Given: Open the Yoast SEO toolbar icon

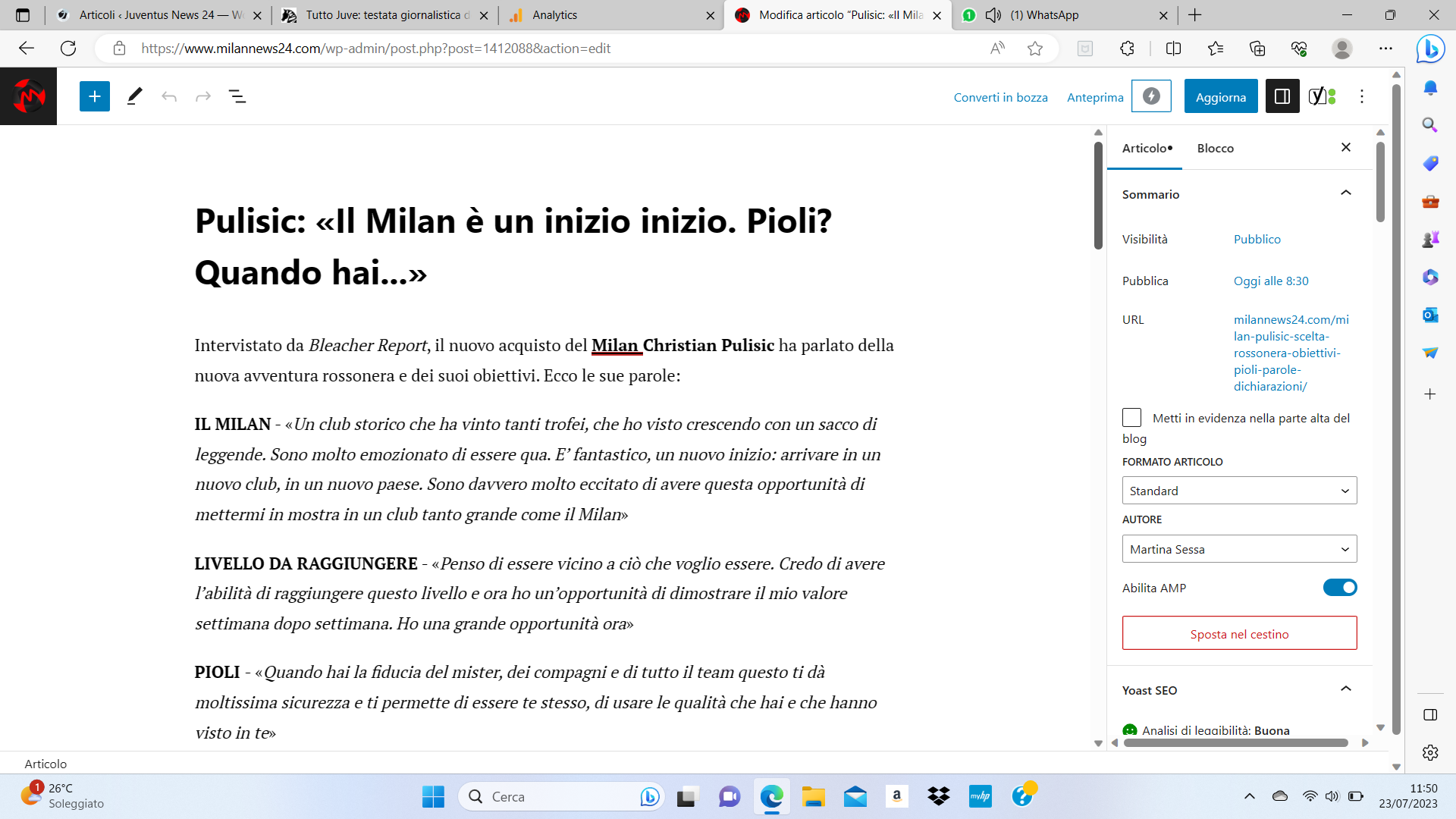Looking at the screenshot, I should tap(1323, 96).
